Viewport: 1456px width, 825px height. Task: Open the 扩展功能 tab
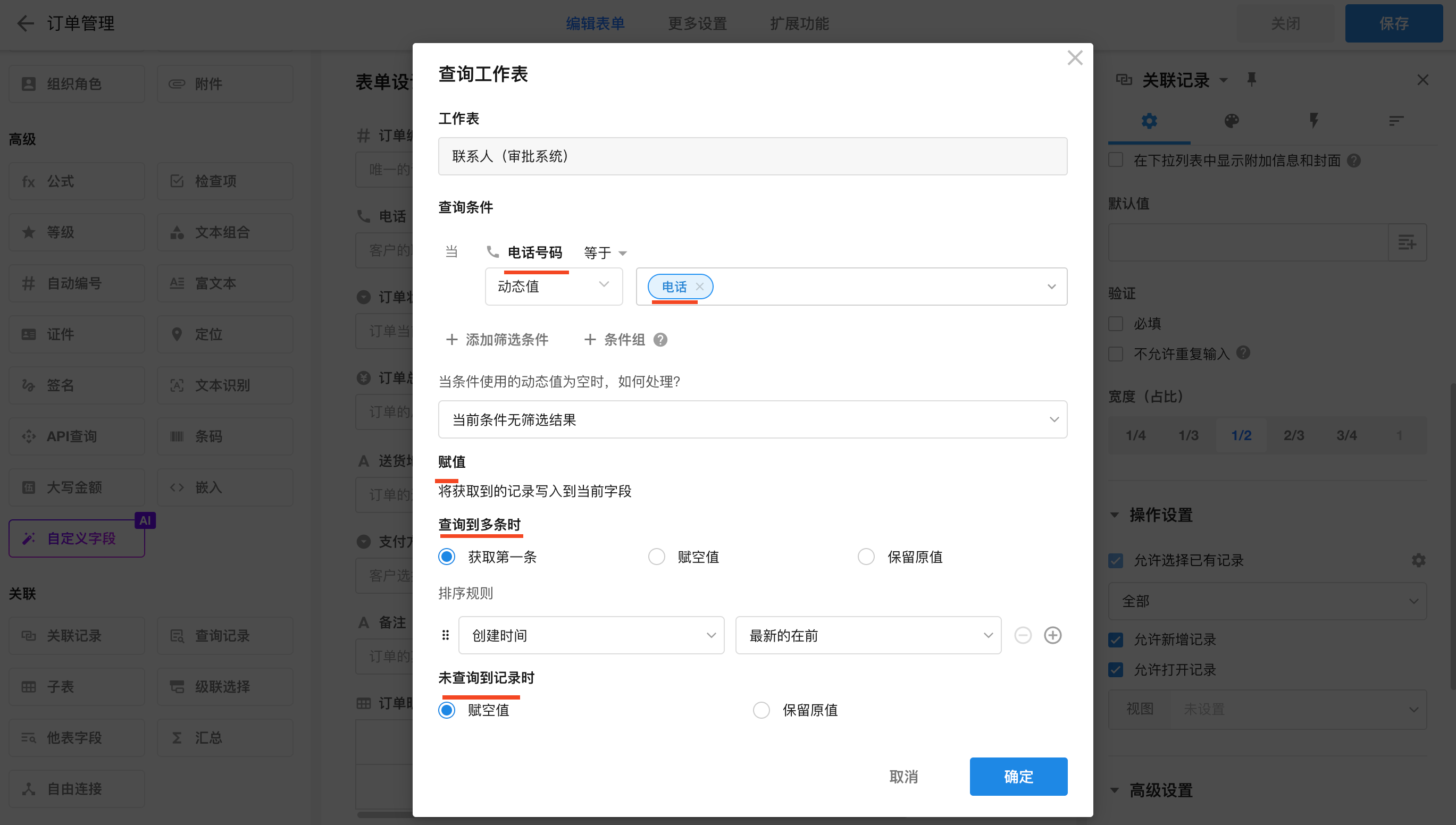[800, 23]
